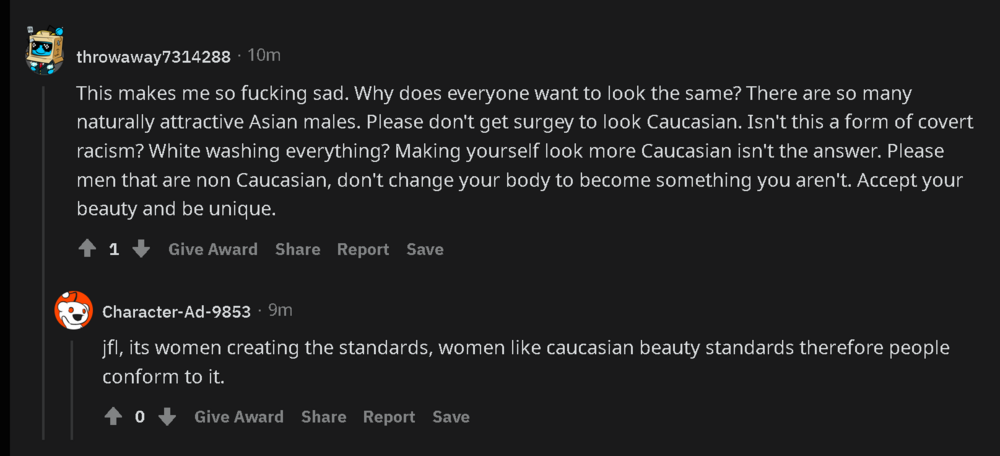Upvote throwaway7314288's comment
This screenshot has width=1000, height=456.
(x=87, y=249)
